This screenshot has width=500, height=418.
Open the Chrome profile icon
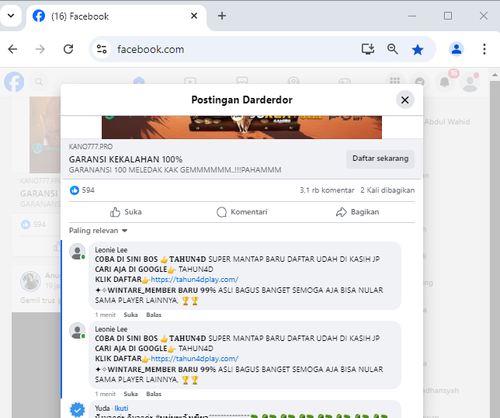coord(456,49)
